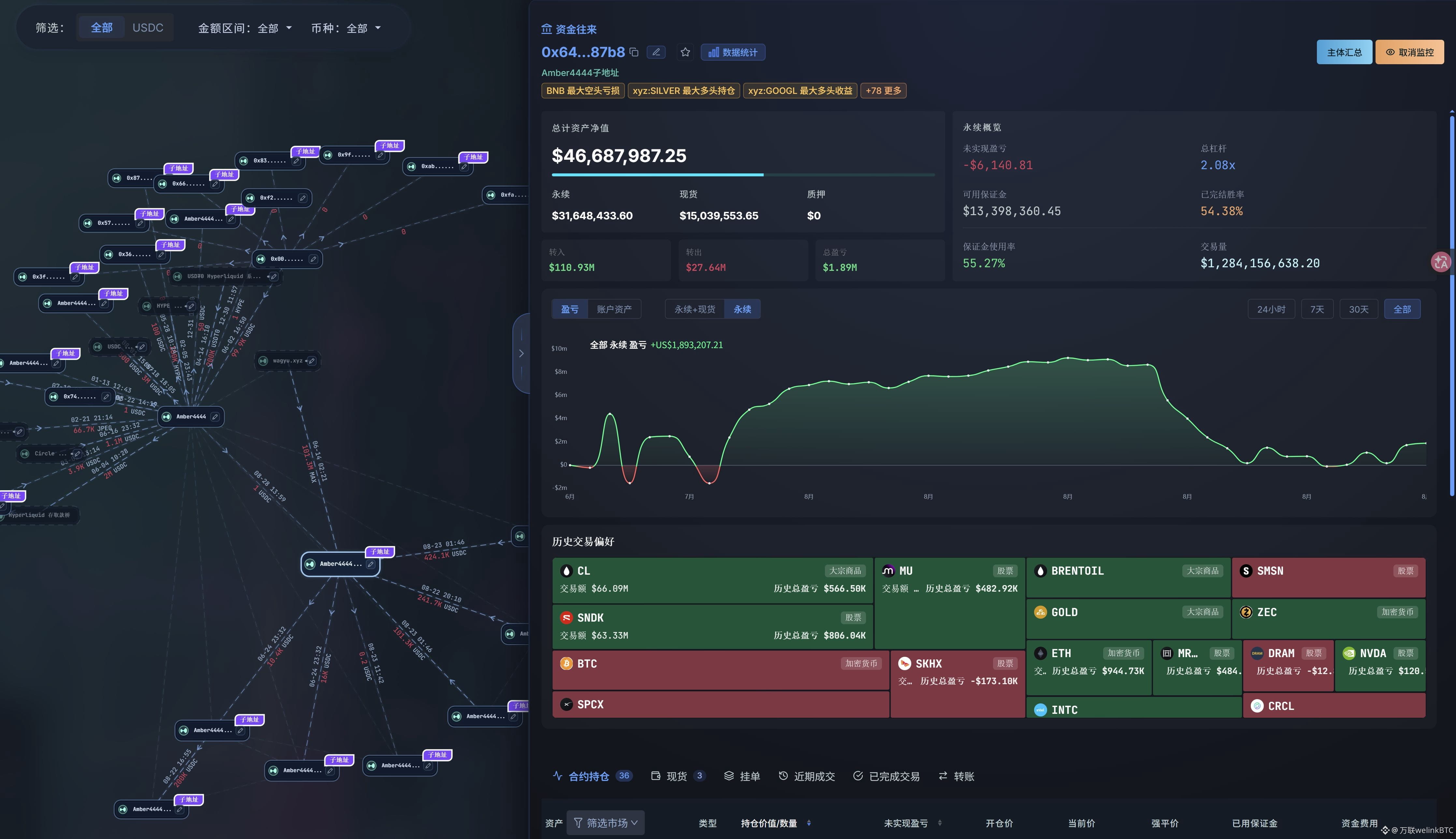This screenshot has height=839, width=1456.
Task: Click the 主体汇总 button
Action: pos(1344,52)
